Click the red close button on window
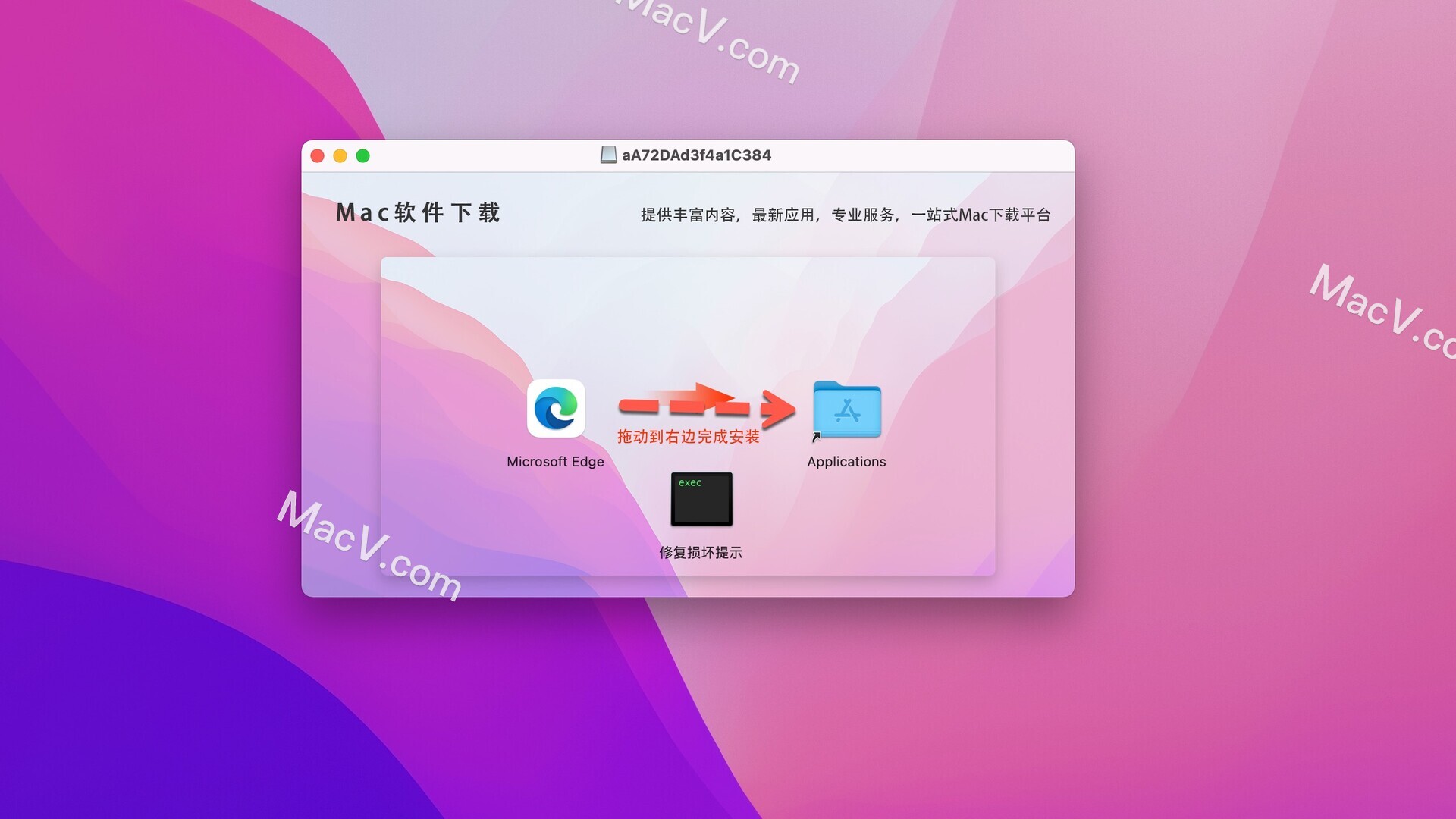 click(x=319, y=155)
